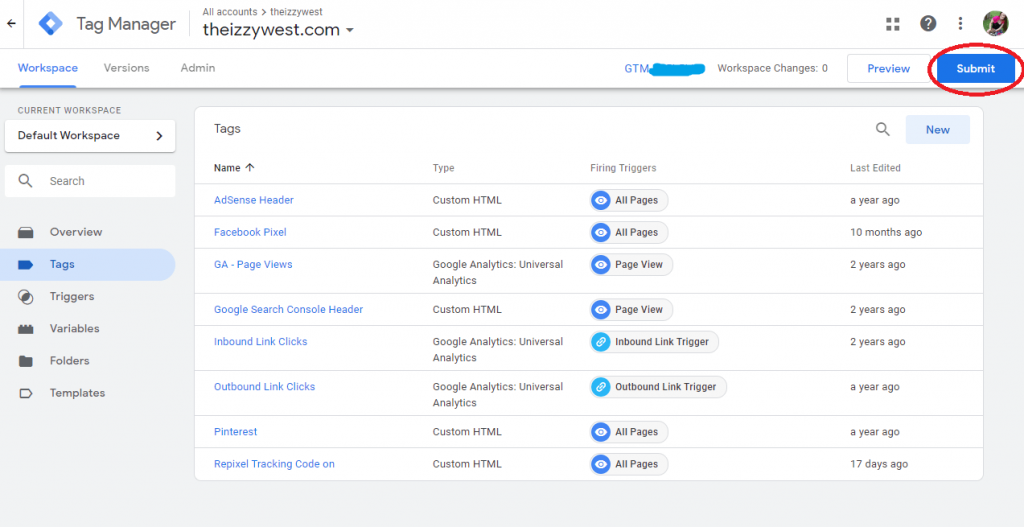
Task: Click the Type column header
Action: coord(443,168)
